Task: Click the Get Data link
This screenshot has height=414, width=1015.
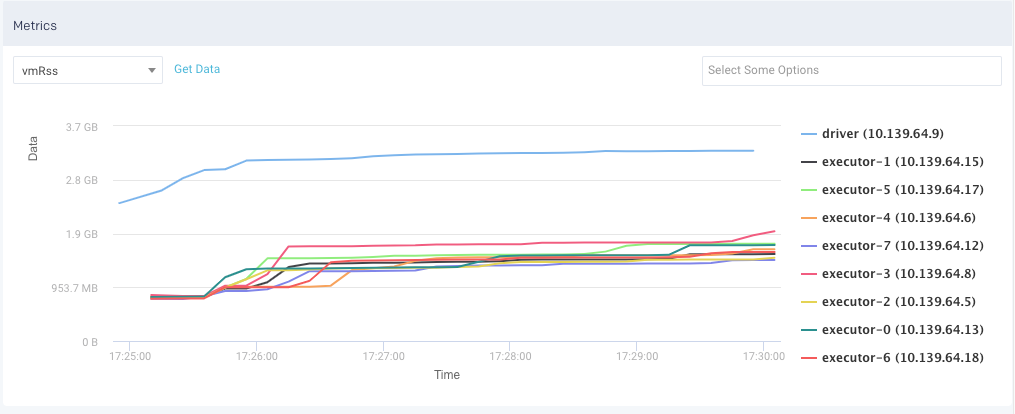Action: click(x=197, y=69)
